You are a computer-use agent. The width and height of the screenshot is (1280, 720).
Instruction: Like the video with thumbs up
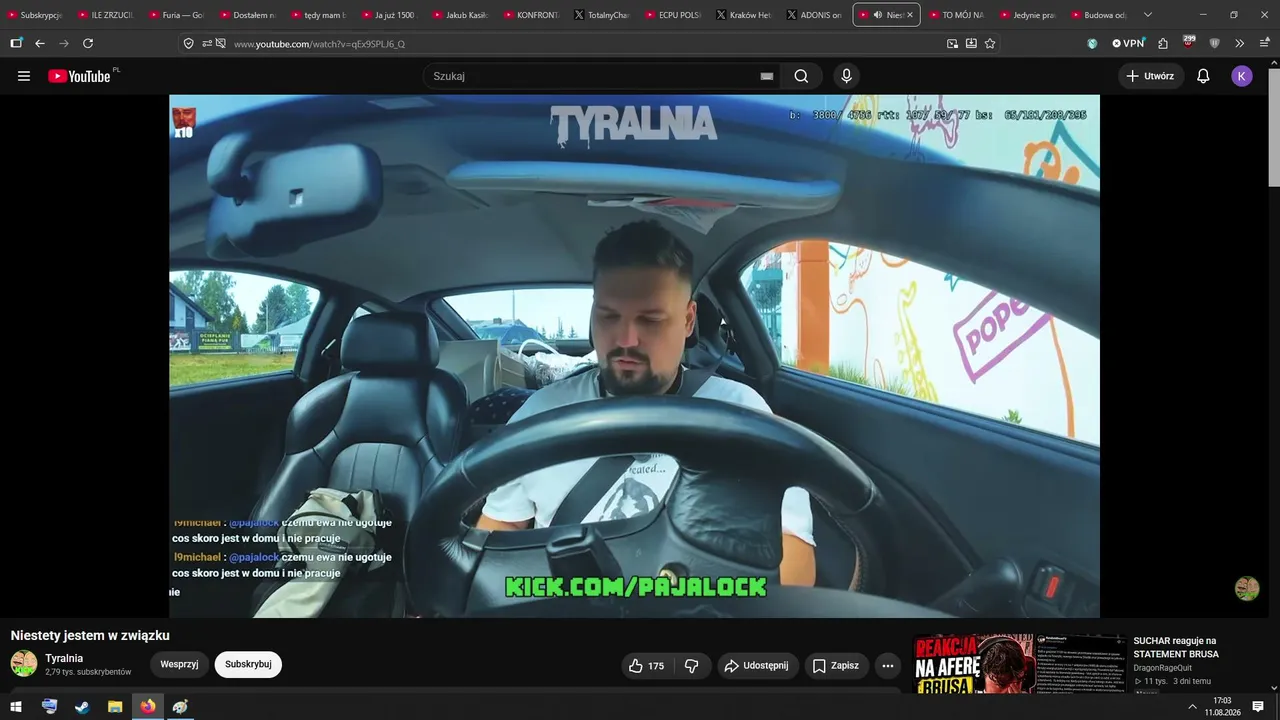(x=646, y=666)
